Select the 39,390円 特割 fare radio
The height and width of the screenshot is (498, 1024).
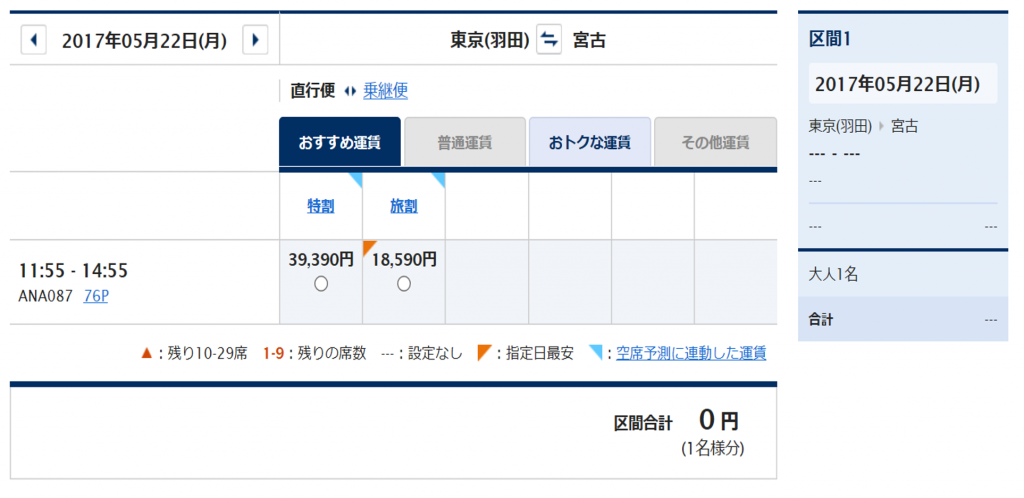click(x=321, y=284)
